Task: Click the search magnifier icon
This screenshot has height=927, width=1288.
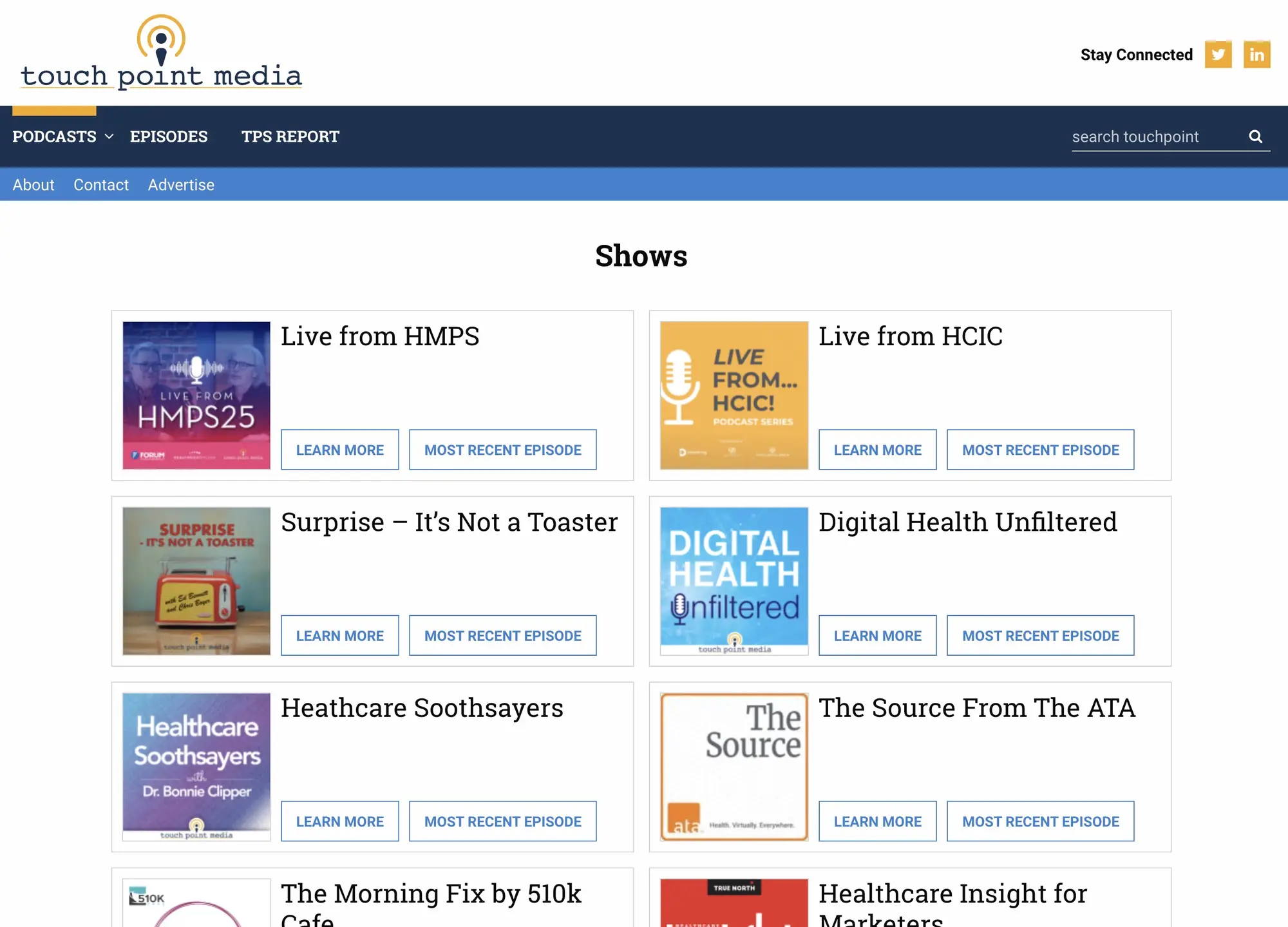Action: coord(1255,137)
